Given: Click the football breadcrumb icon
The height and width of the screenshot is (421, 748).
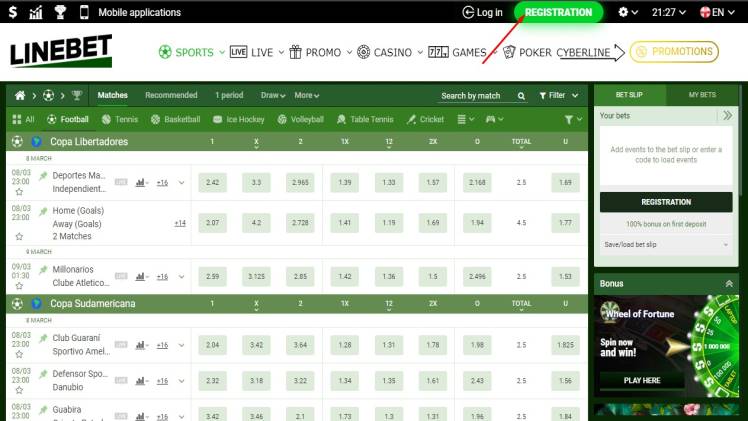Looking at the screenshot, I should tap(48, 95).
